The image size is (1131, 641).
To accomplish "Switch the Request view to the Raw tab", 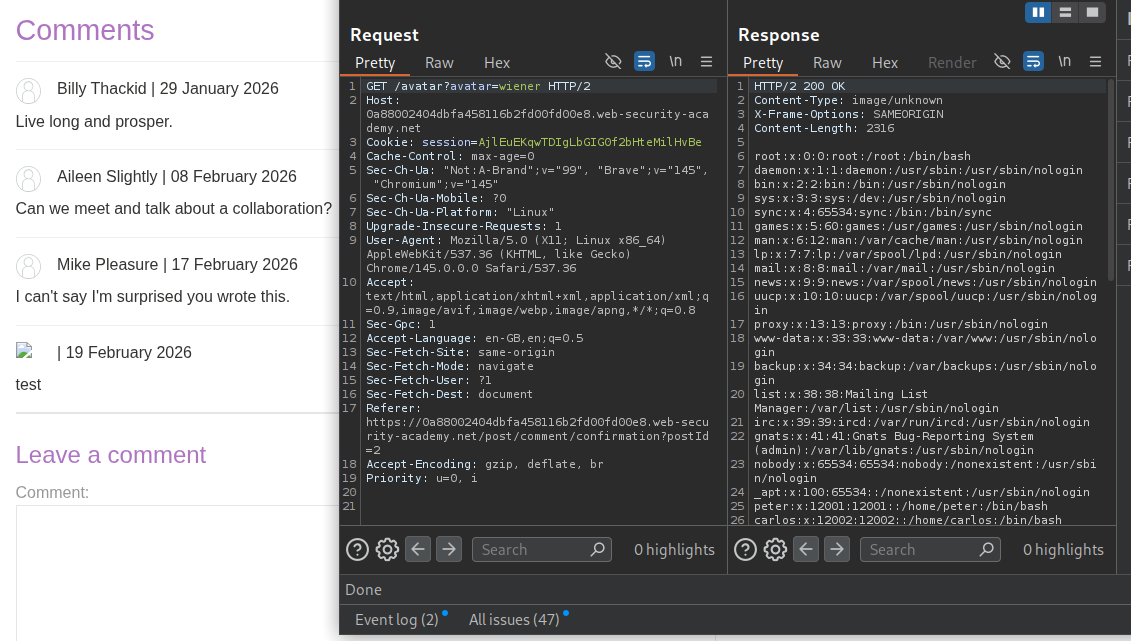I will pos(439,62).
